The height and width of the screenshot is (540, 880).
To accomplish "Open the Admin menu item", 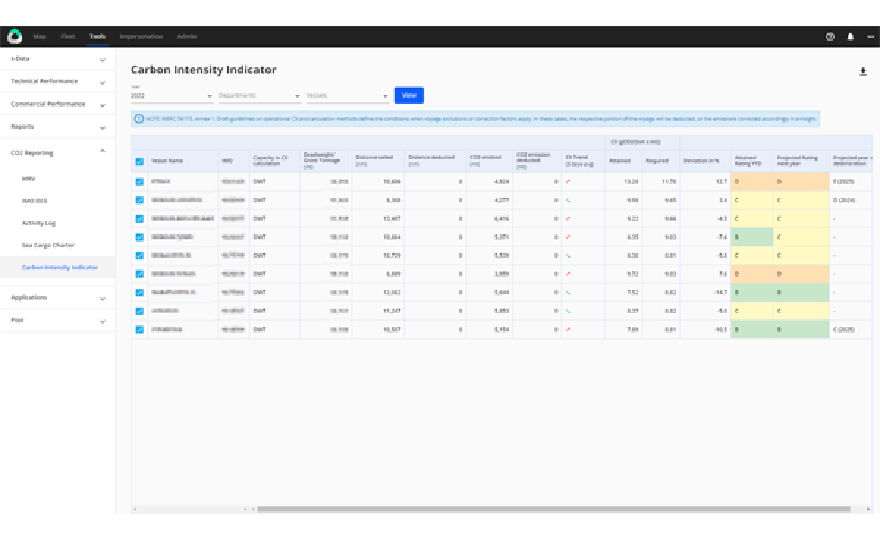I will 187,37.
